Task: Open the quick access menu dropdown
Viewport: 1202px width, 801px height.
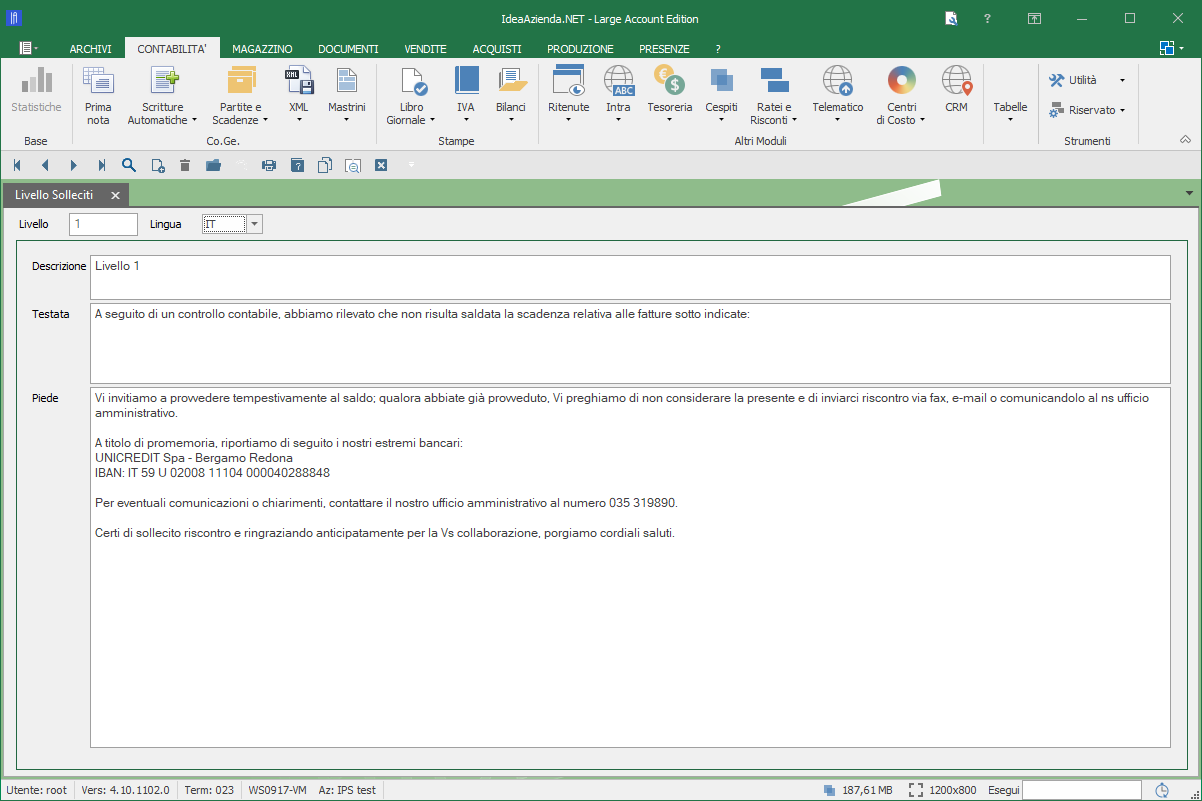Action: coord(28,48)
